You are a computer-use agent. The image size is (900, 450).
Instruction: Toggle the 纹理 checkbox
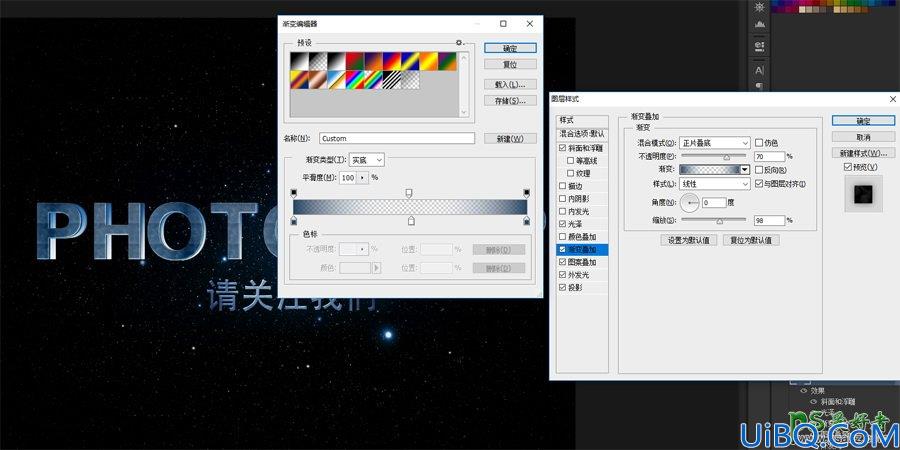coord(571,173)
